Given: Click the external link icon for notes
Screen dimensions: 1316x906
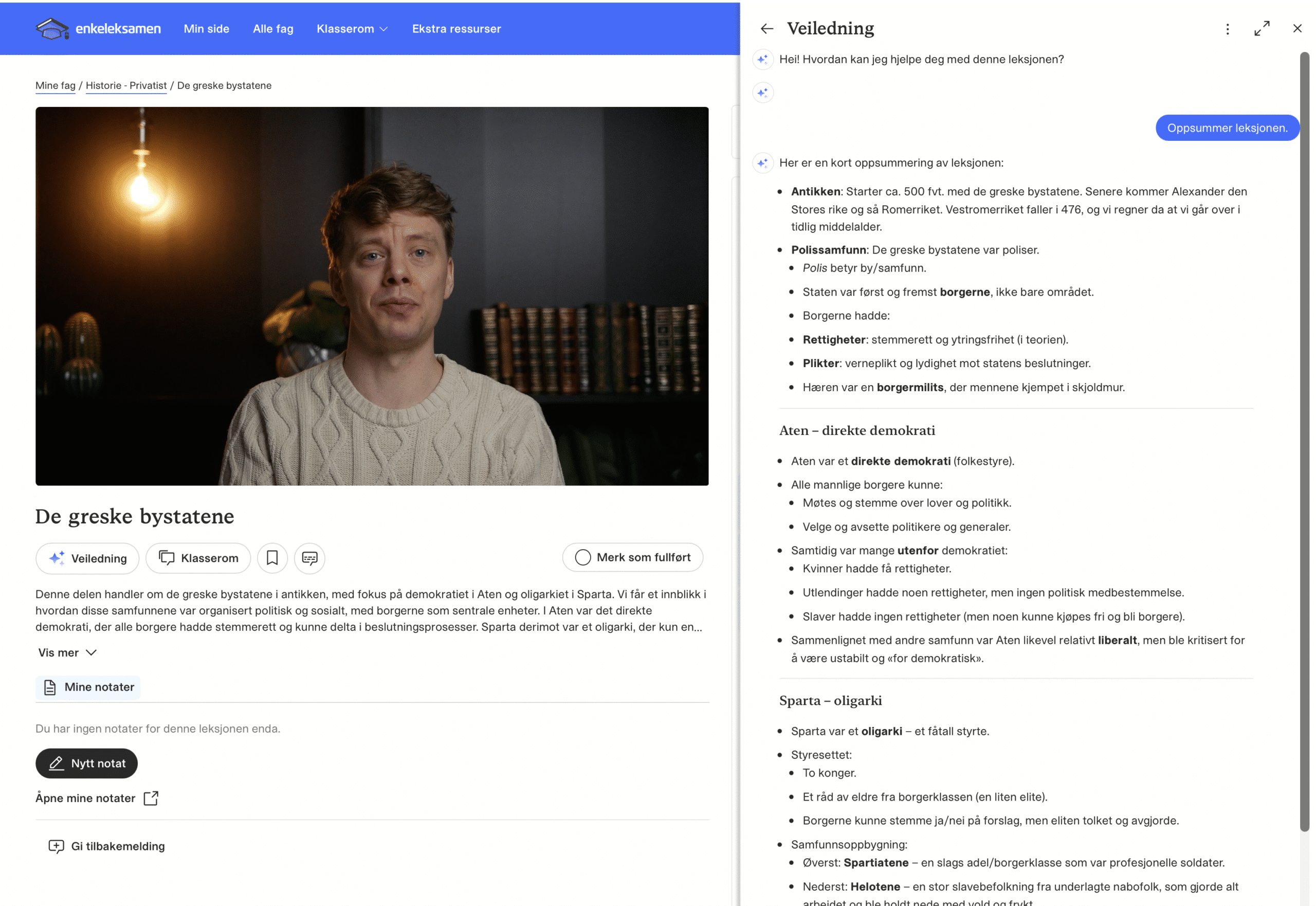Looking at the screenshot, I should pos(151,798).
